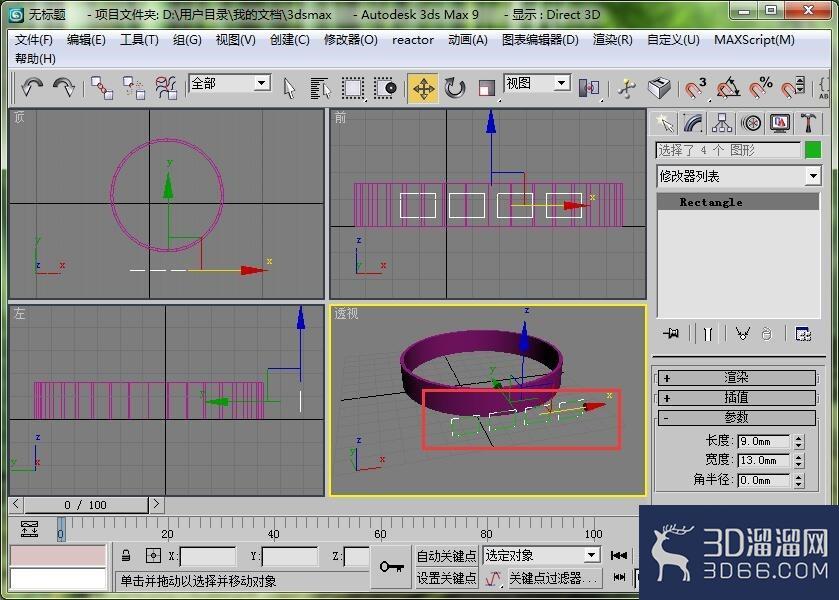The width and height of the screenshot is (839, 600).
Task: Open the 编辑(E) menu
Action: coord(86,40)
